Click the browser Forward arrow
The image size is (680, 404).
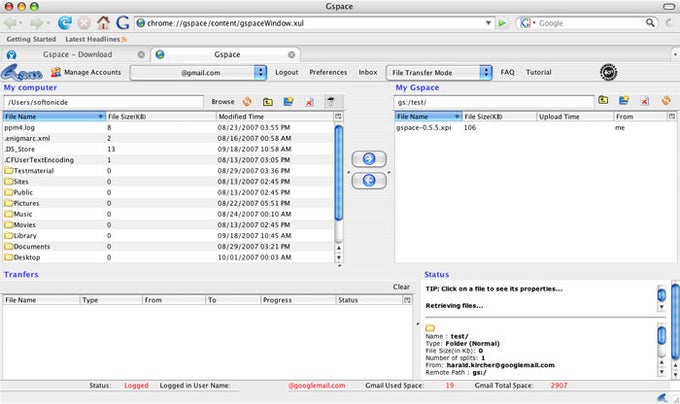tap(36, 23)
